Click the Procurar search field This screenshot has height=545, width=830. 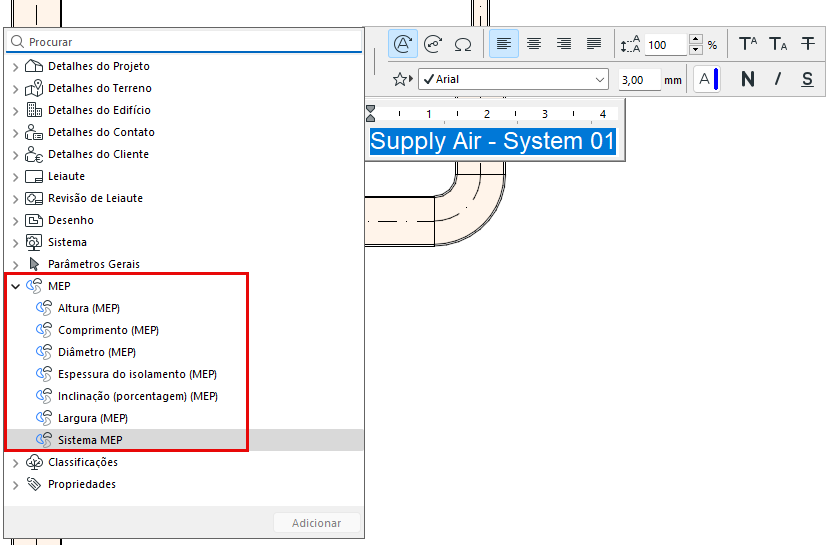(184, 42)
